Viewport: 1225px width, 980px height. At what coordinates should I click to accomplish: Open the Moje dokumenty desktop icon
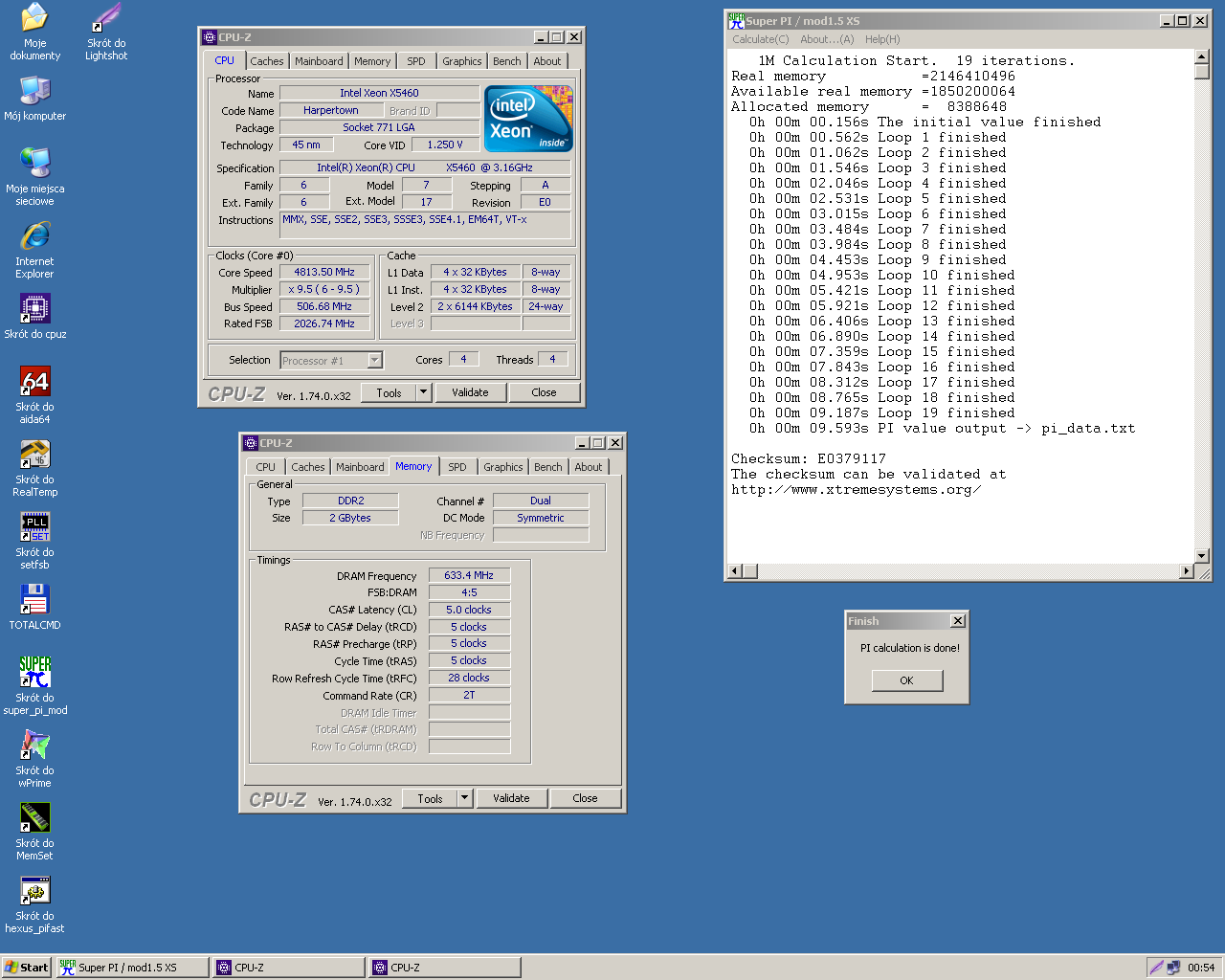[x=34, y=19]
